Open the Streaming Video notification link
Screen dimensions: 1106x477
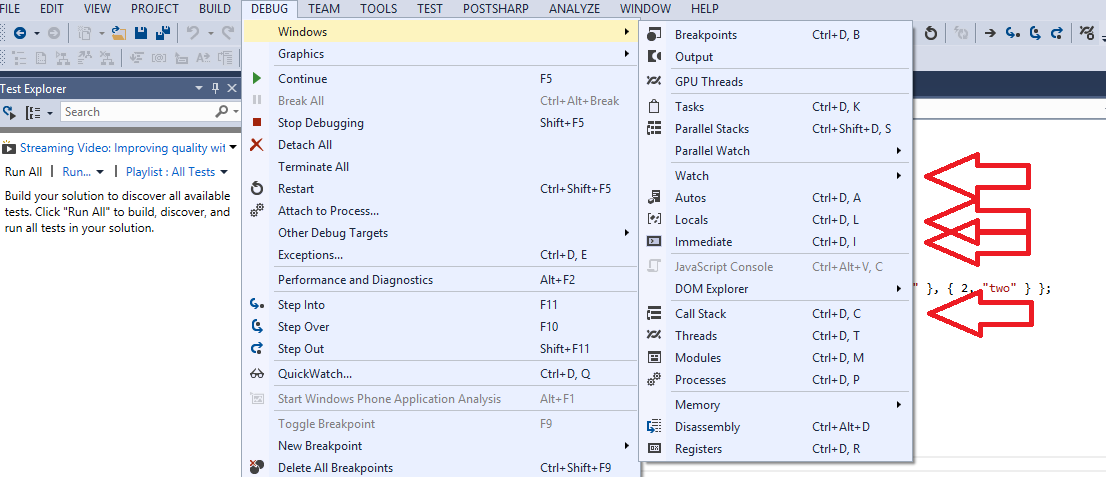[122, 148]
